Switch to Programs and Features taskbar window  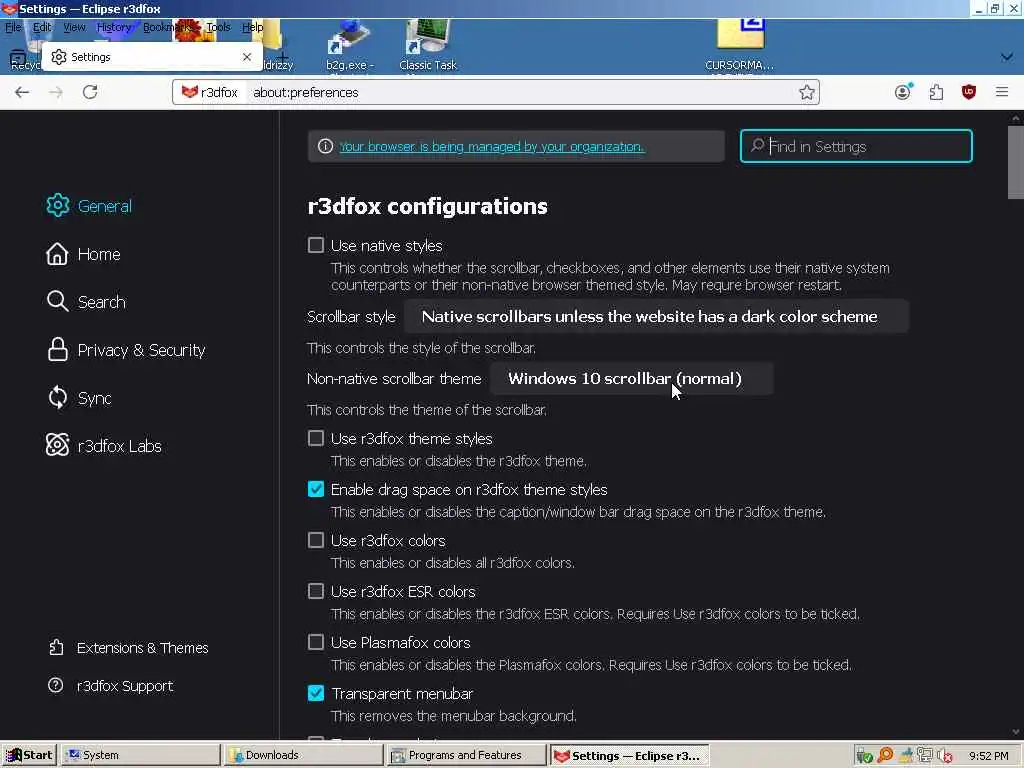click(x=466, y=755)
